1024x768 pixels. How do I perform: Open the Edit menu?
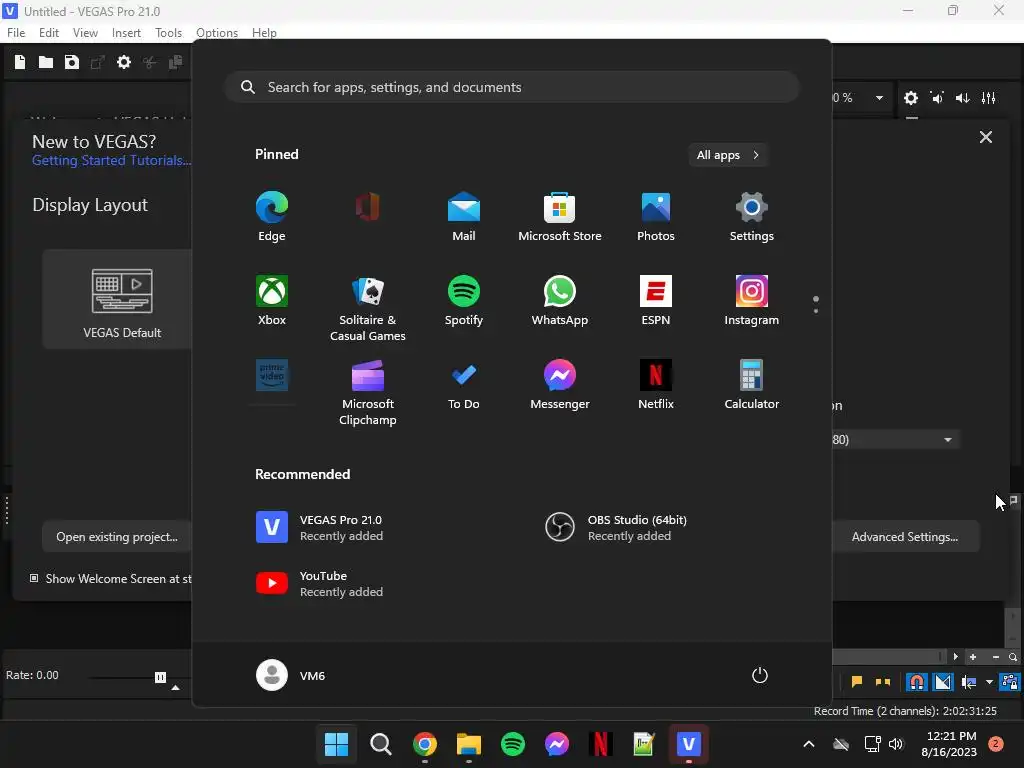(x=49, y=33)
